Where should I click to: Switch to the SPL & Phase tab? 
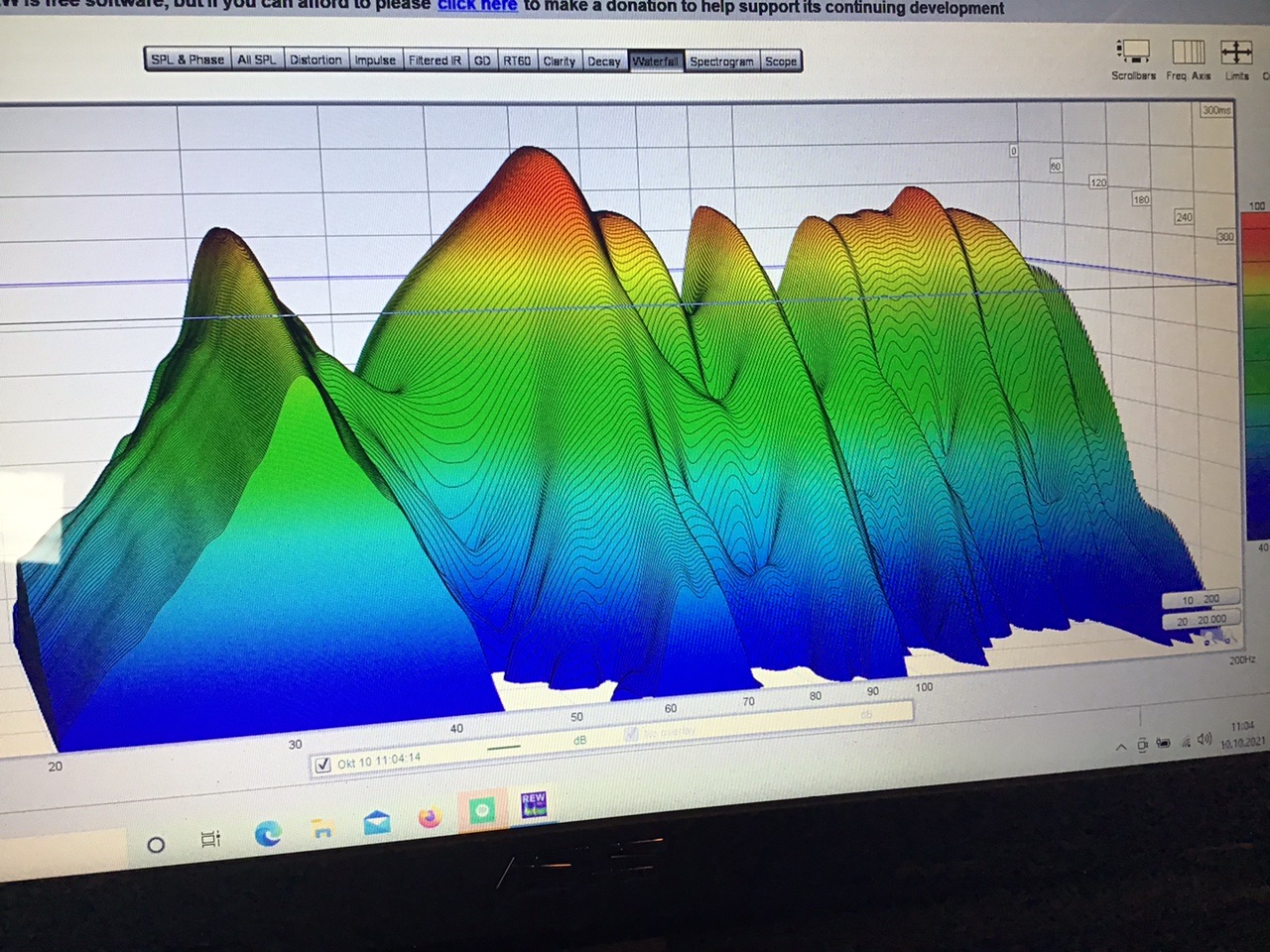(x=188, y=59)
